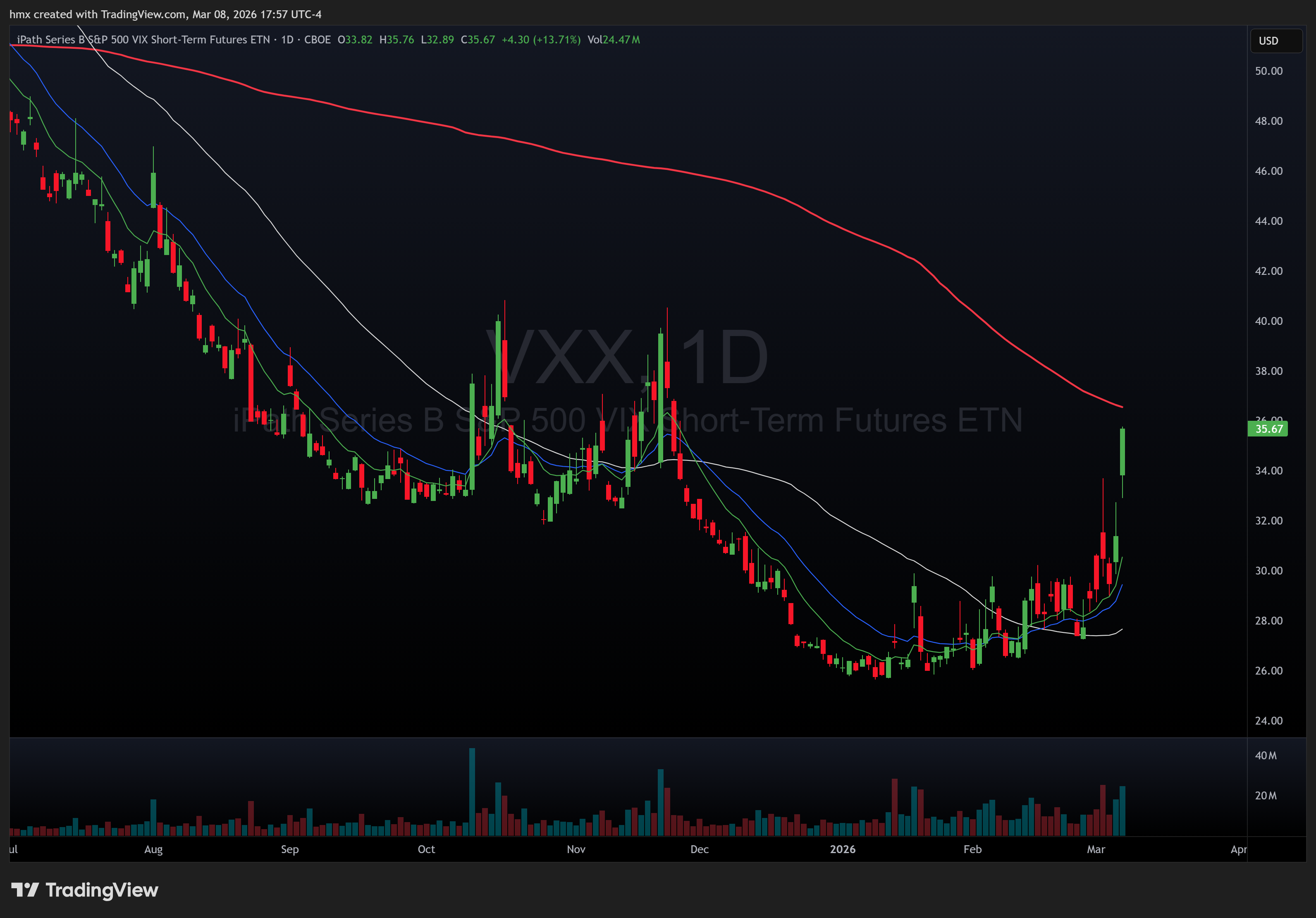Click the Vol 24.47M volume readout

[613, 40]
